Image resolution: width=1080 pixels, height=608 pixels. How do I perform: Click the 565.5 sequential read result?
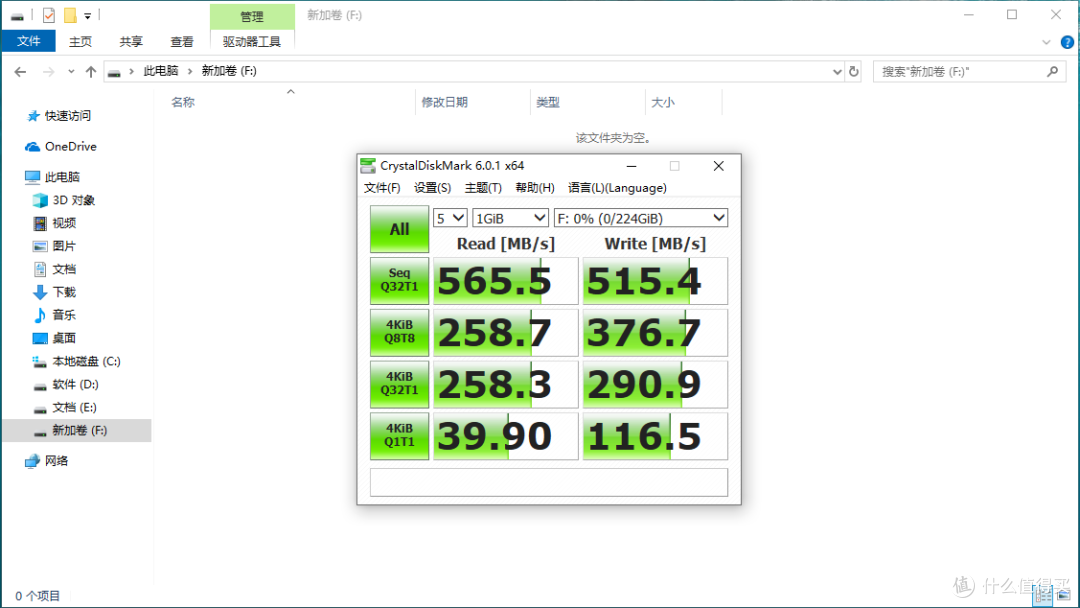coord(506,281)
